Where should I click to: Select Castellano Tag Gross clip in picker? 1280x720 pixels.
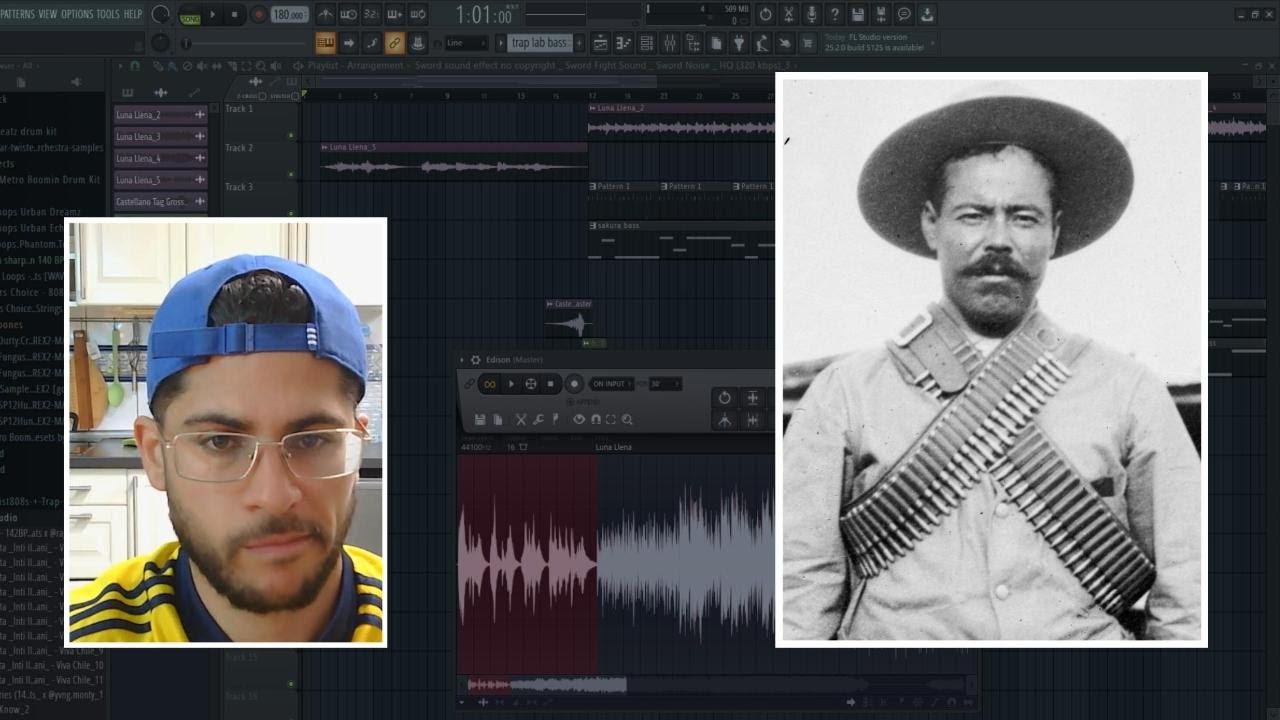coord(160,202)
